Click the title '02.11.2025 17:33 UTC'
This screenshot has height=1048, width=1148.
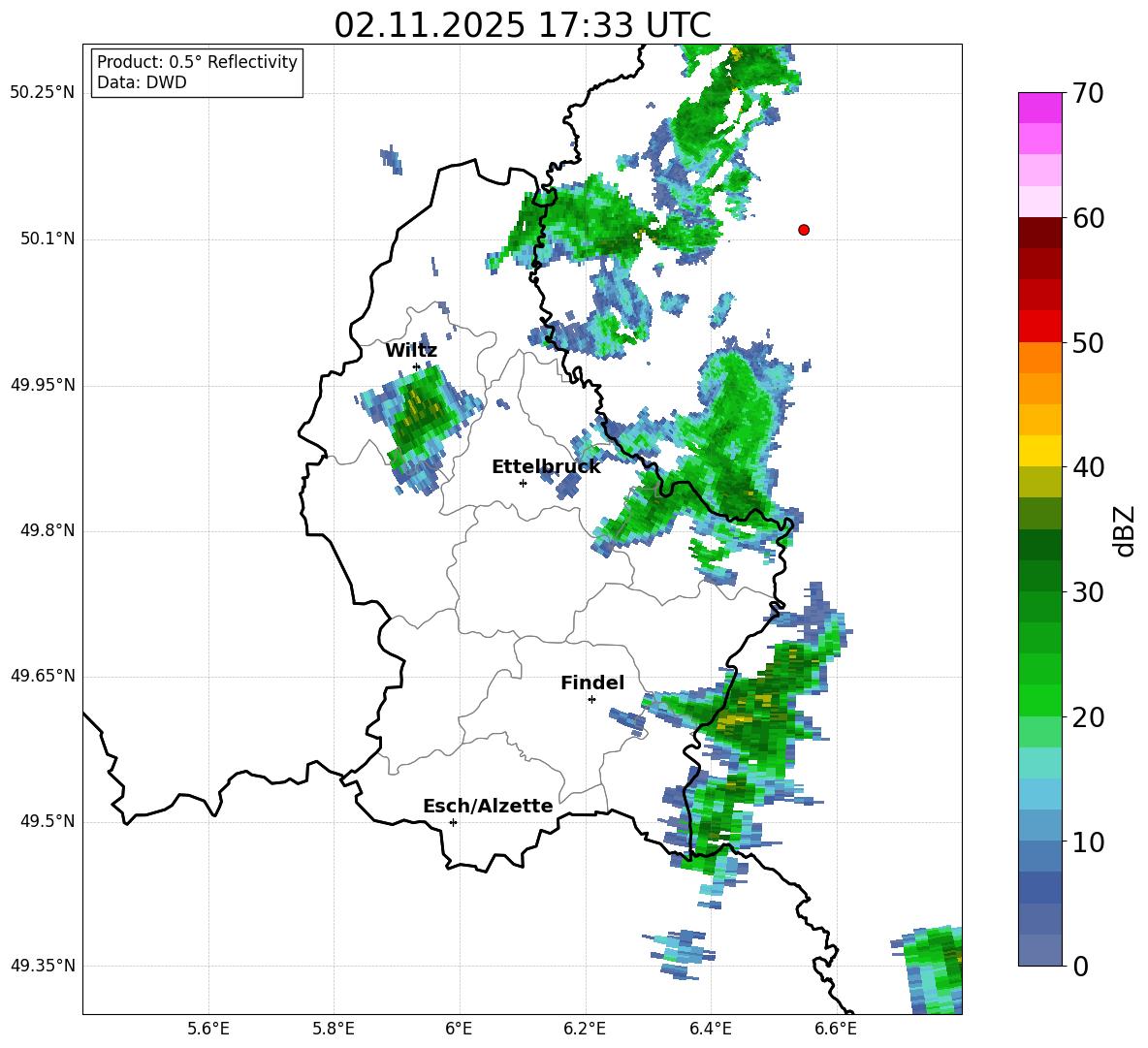(x=522, y=25)
